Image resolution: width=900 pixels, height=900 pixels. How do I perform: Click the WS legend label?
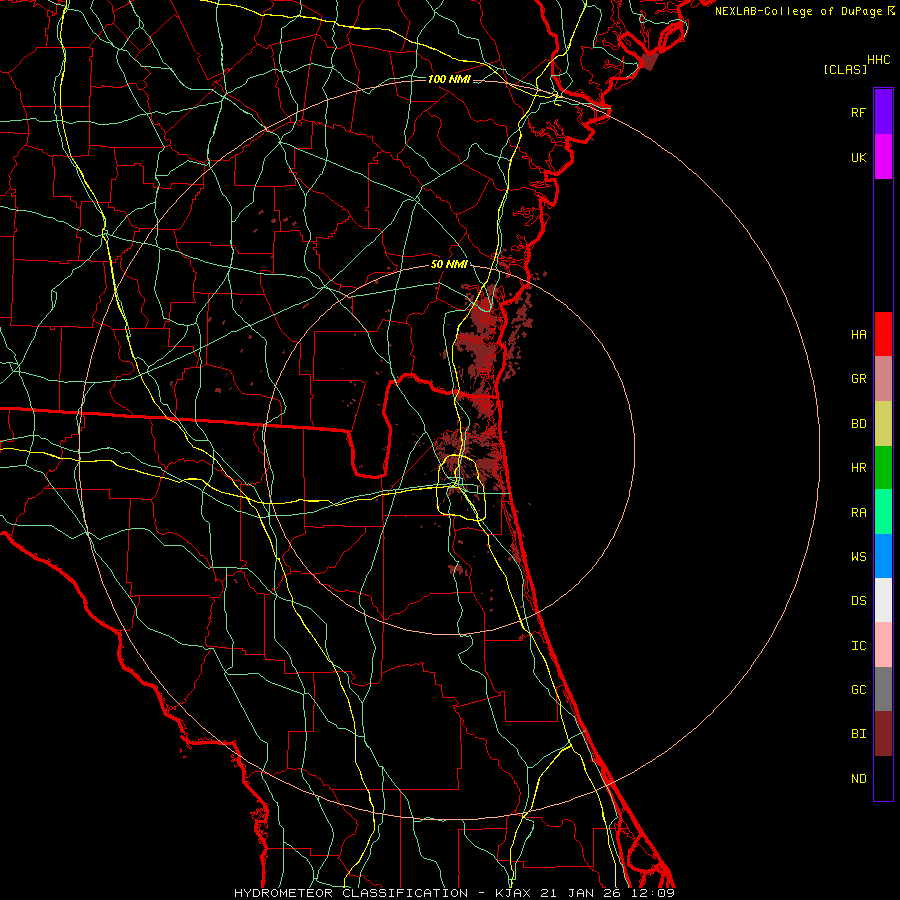(x=858, y=556)
